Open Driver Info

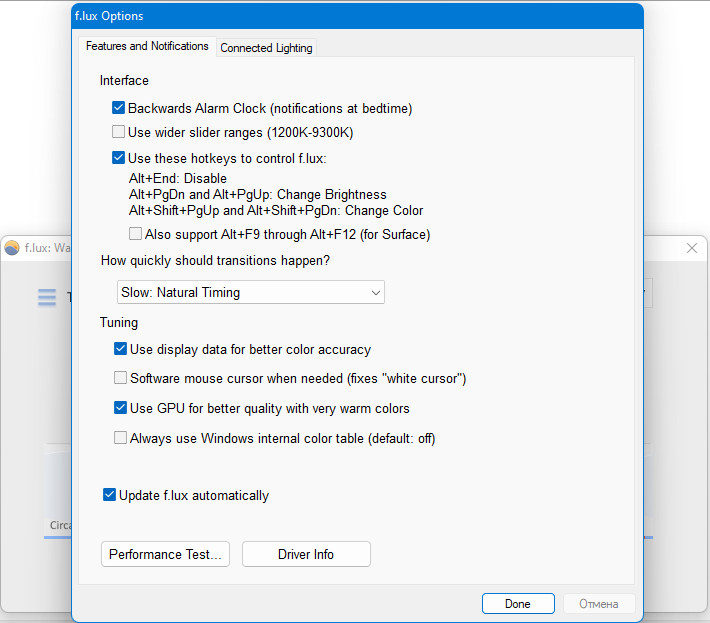point(306,554)
